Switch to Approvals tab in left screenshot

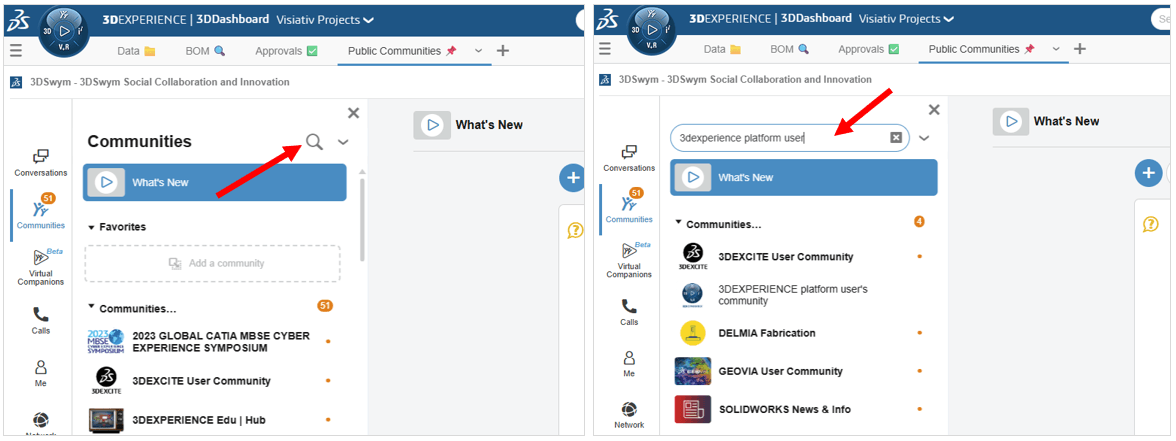[286, 51]
